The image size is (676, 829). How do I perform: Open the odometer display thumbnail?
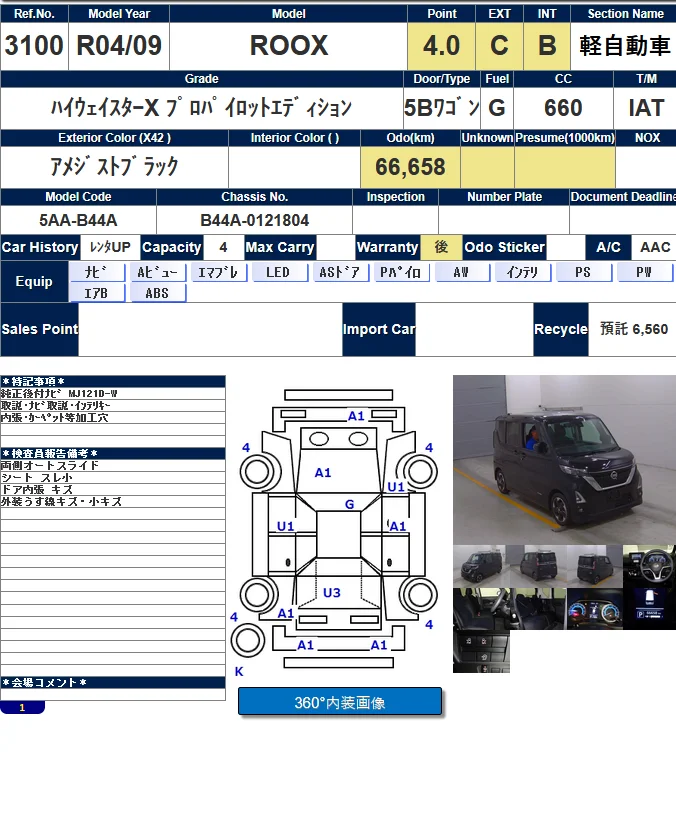[649, 609]
